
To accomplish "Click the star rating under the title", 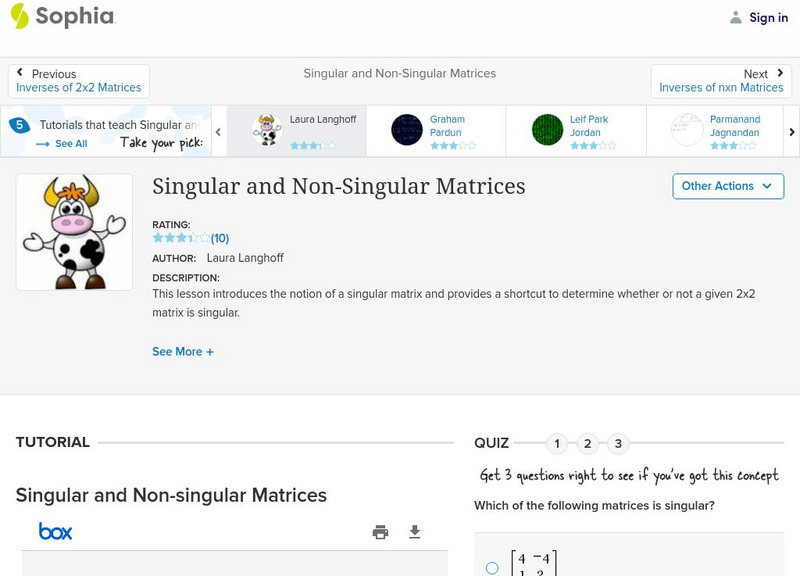I will click(x=181, y=239).
